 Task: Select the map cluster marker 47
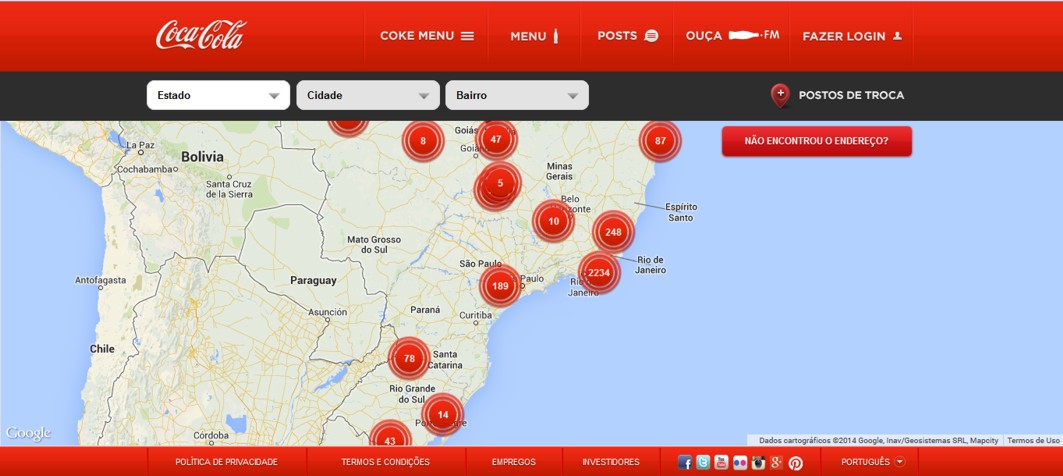(496, 139)
